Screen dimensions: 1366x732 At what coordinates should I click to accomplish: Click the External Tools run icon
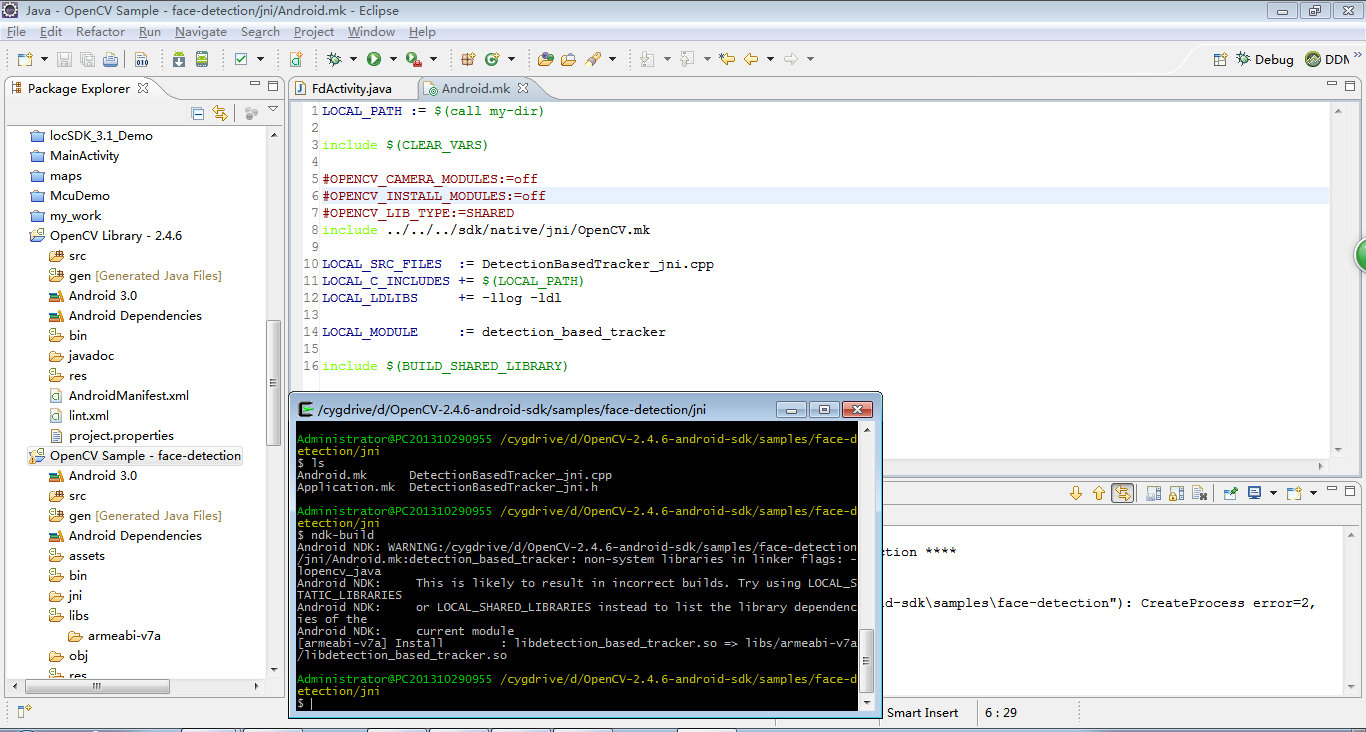click(413, 59)
